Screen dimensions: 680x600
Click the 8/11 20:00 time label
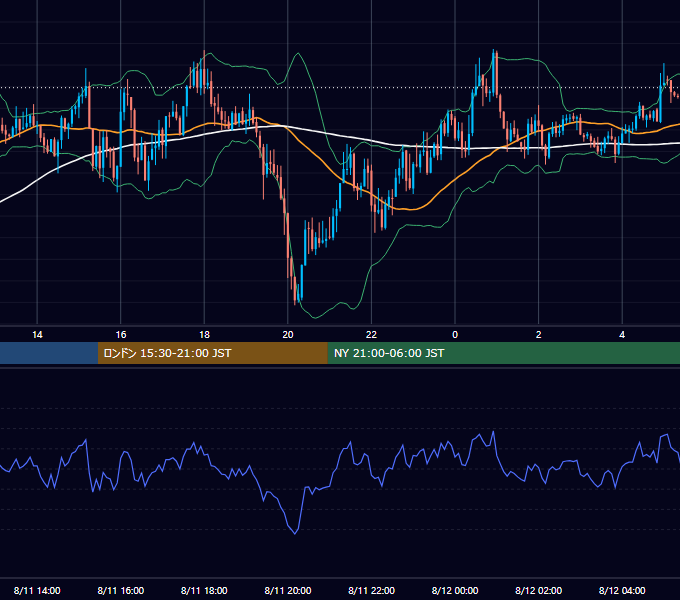pos(288,590)
